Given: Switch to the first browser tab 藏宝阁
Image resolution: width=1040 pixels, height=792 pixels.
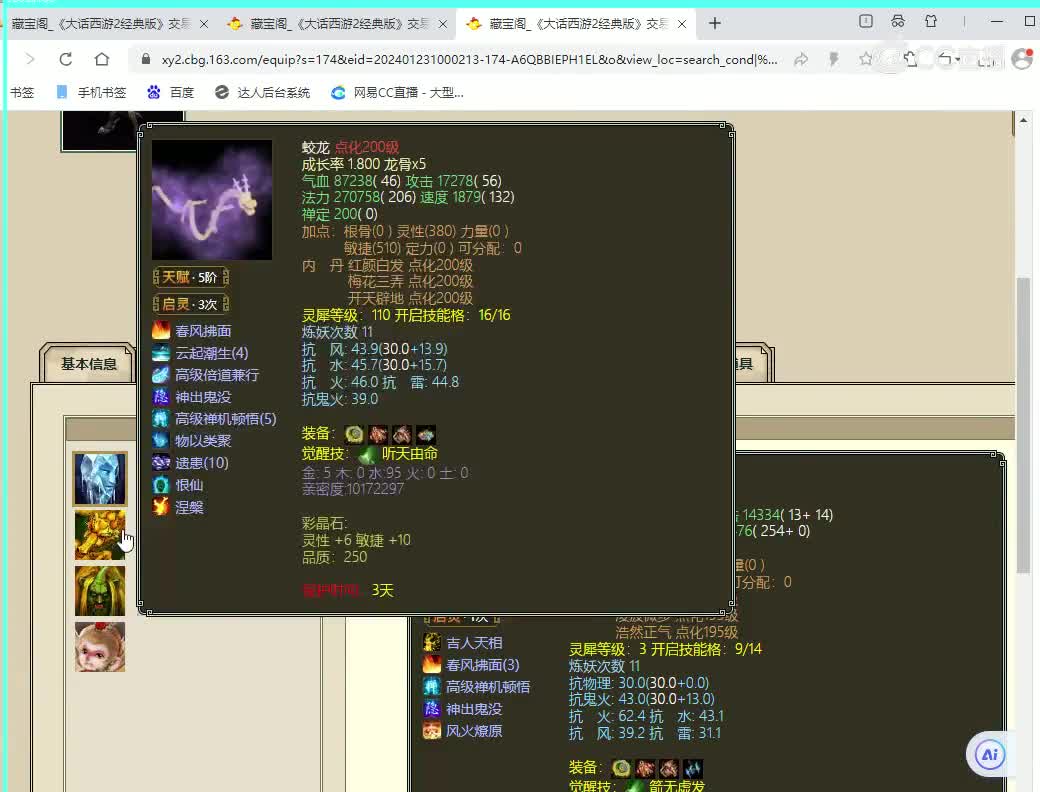Looking at the screenshot, I should [x=101, y=24].
